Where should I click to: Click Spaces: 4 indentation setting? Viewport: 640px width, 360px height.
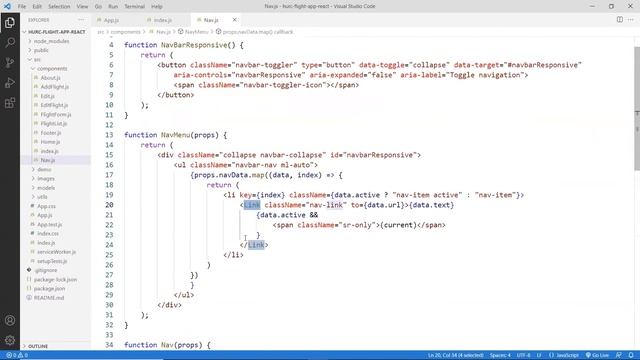click(x=500, y=355)
